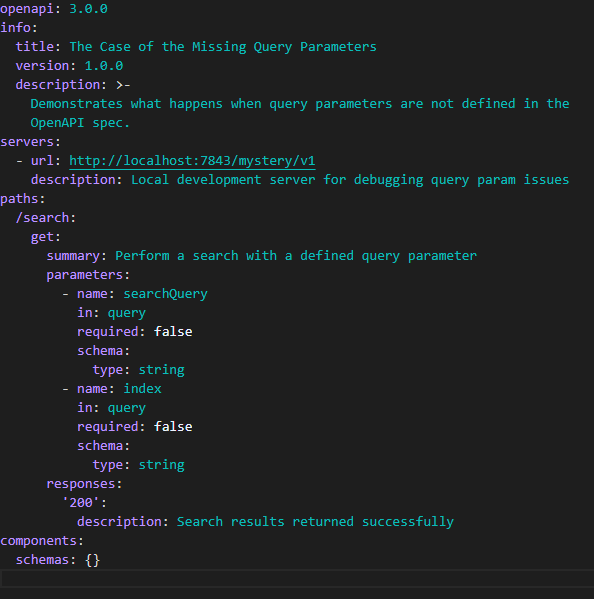
Task: Click the '200' response code
Action: [x=81, y=503]
